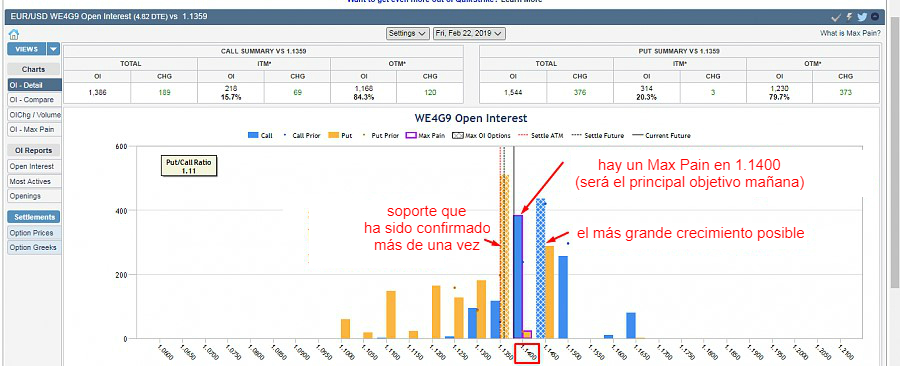Click the Charts section header
This screenshot has height=366, width=900.
coord(34,69)
